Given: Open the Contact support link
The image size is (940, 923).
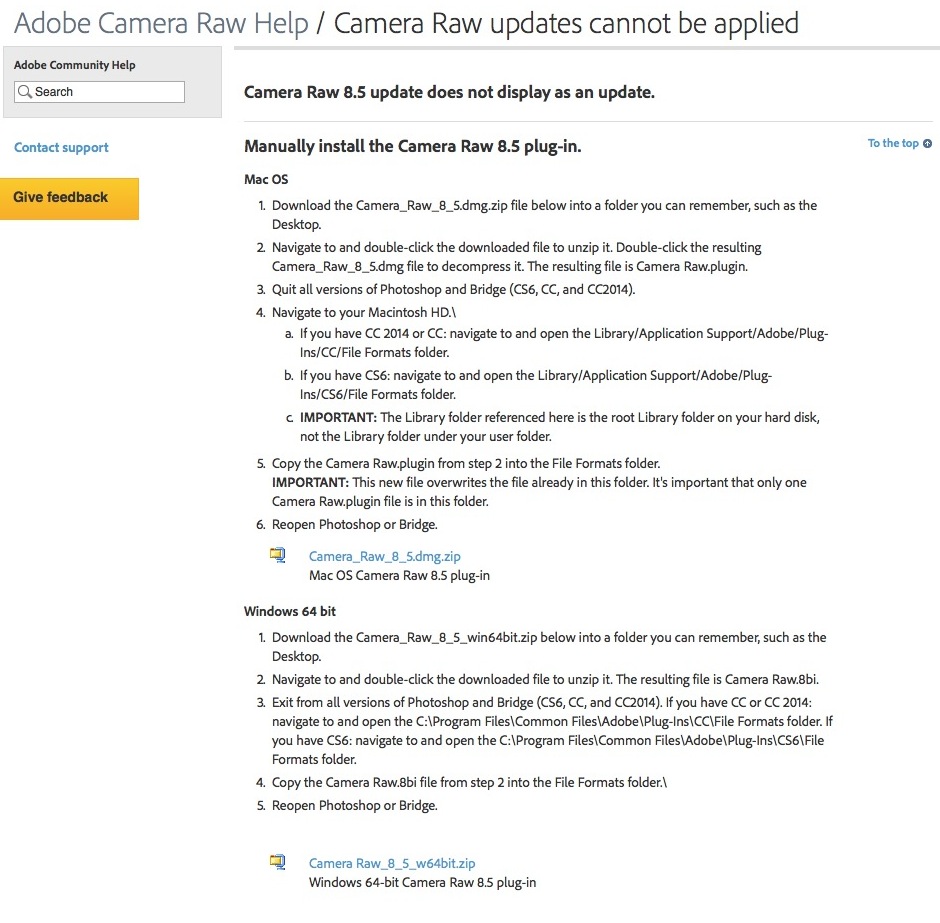Looking at the screenshot, I should click(61, 147).
